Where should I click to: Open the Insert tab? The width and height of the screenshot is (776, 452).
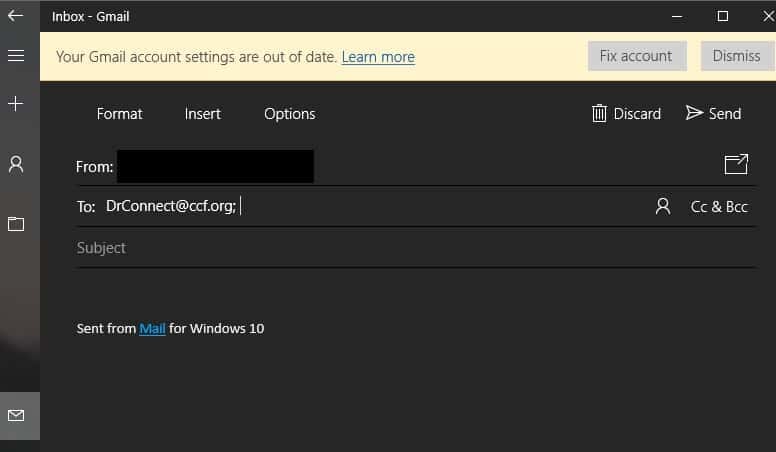tap(202, 114)
